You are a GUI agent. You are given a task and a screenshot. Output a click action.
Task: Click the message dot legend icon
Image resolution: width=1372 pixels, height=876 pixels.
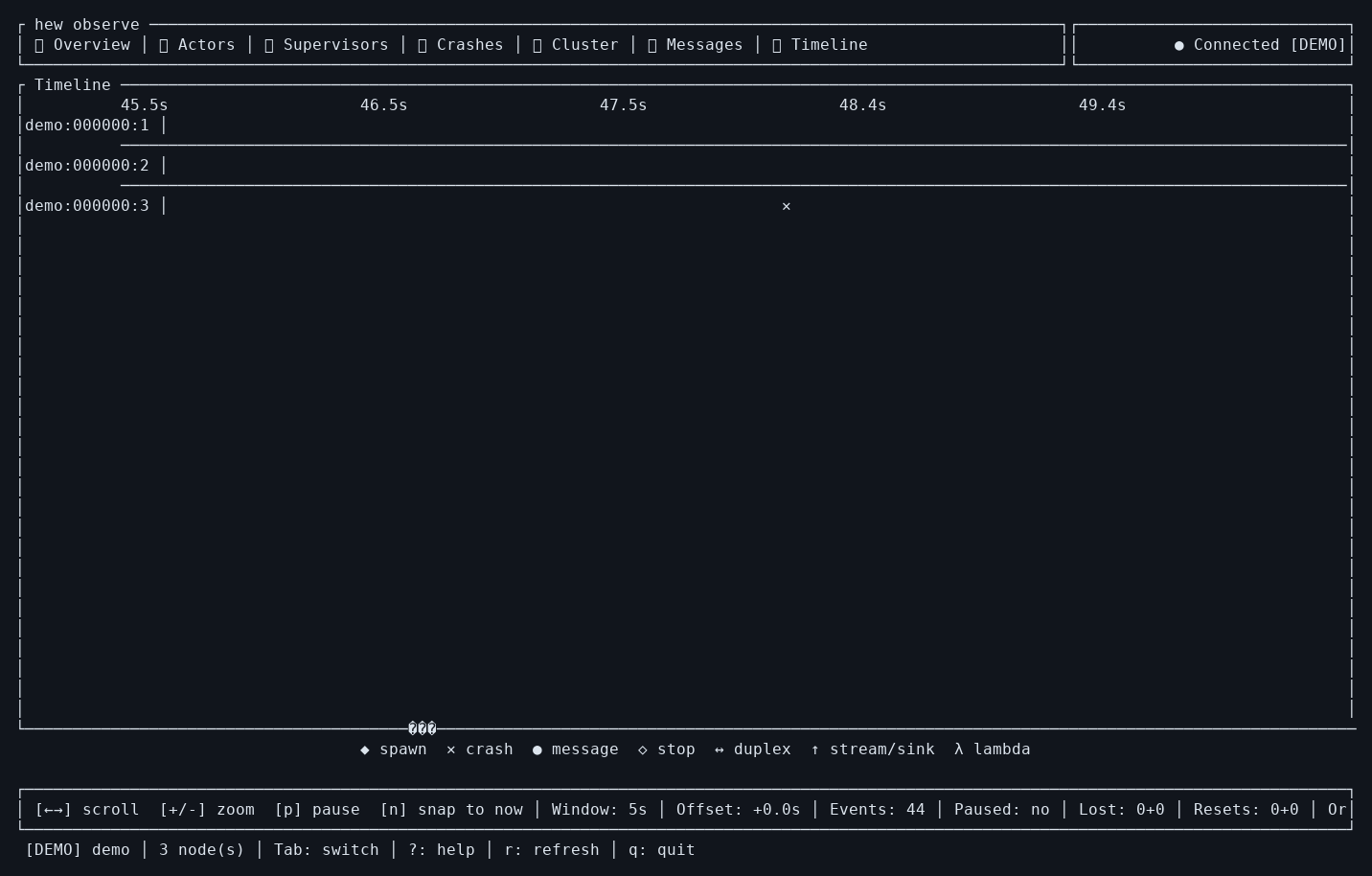(x=537, y=749)
